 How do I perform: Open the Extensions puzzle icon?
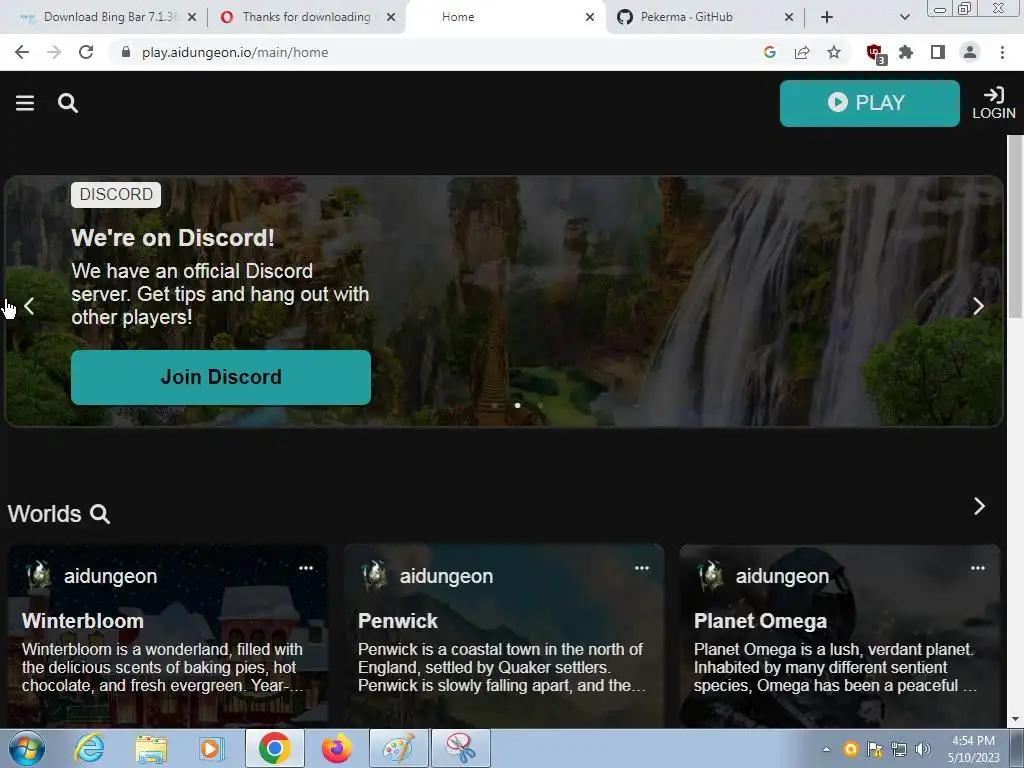click(x=906, y=52)
